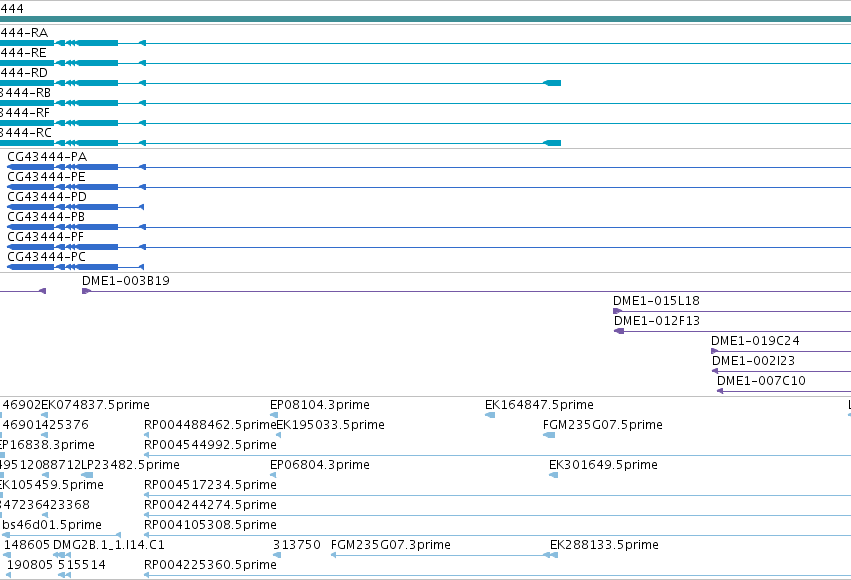Click the 444-RA transcript label
This screenshot has height=580, width=851.
click(x=24, y=33)
